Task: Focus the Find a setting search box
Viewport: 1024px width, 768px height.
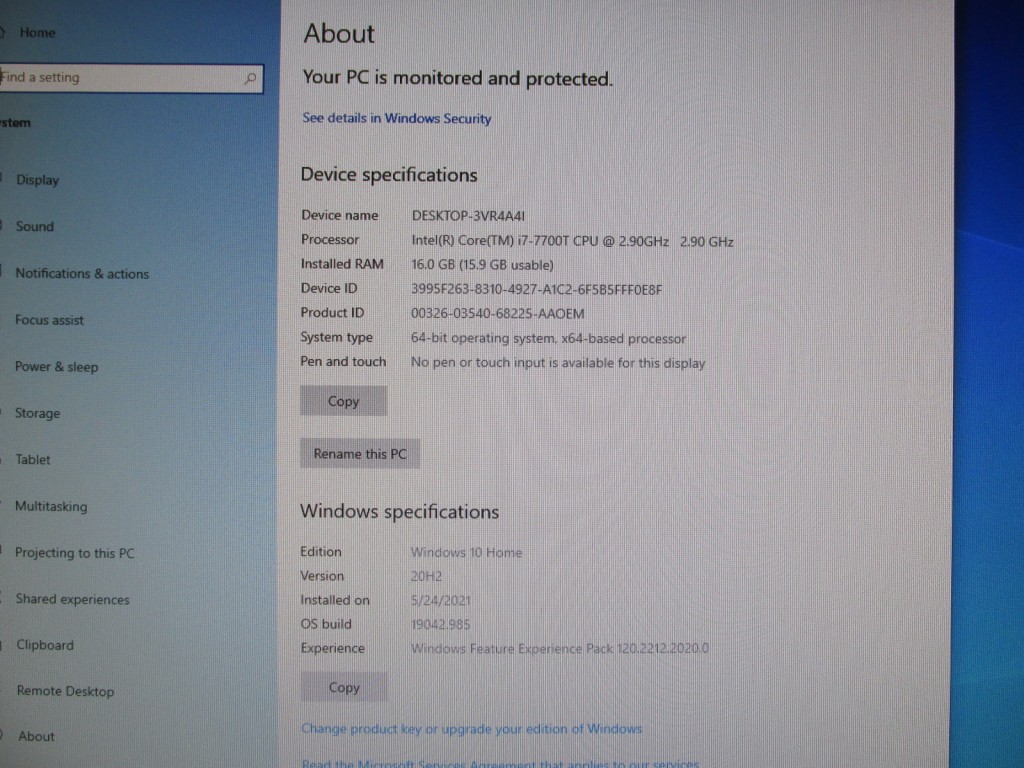Action: click(131, 78)
